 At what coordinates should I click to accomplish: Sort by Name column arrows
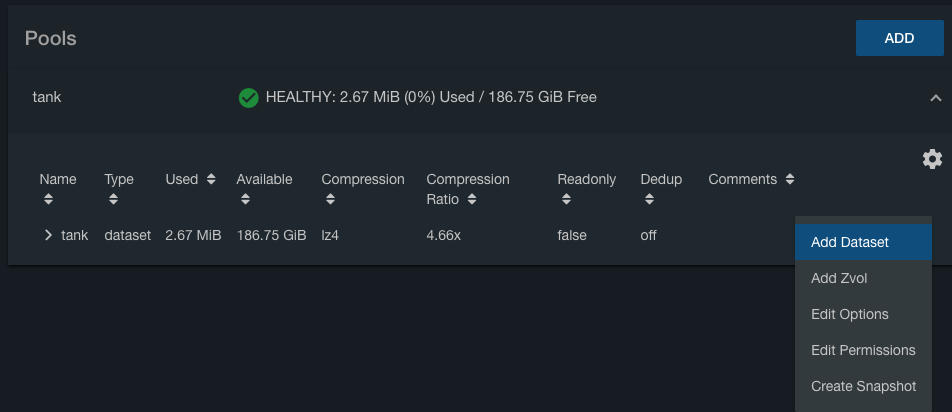coord(45,199)
